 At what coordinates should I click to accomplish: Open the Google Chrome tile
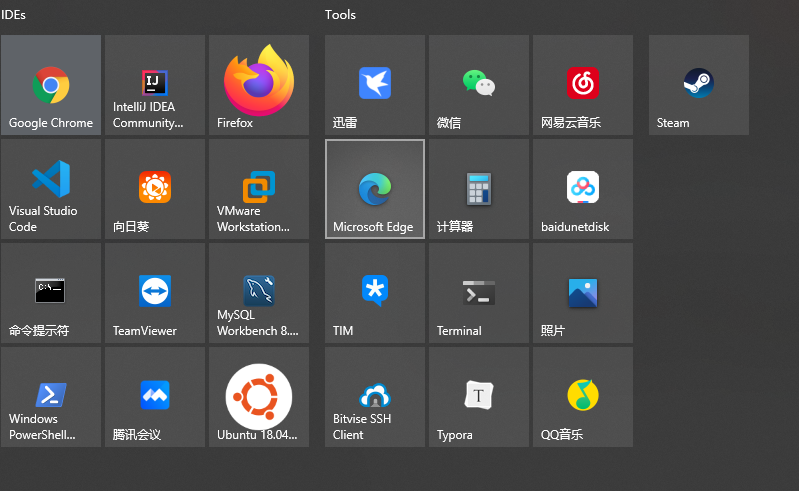point(51,85)
